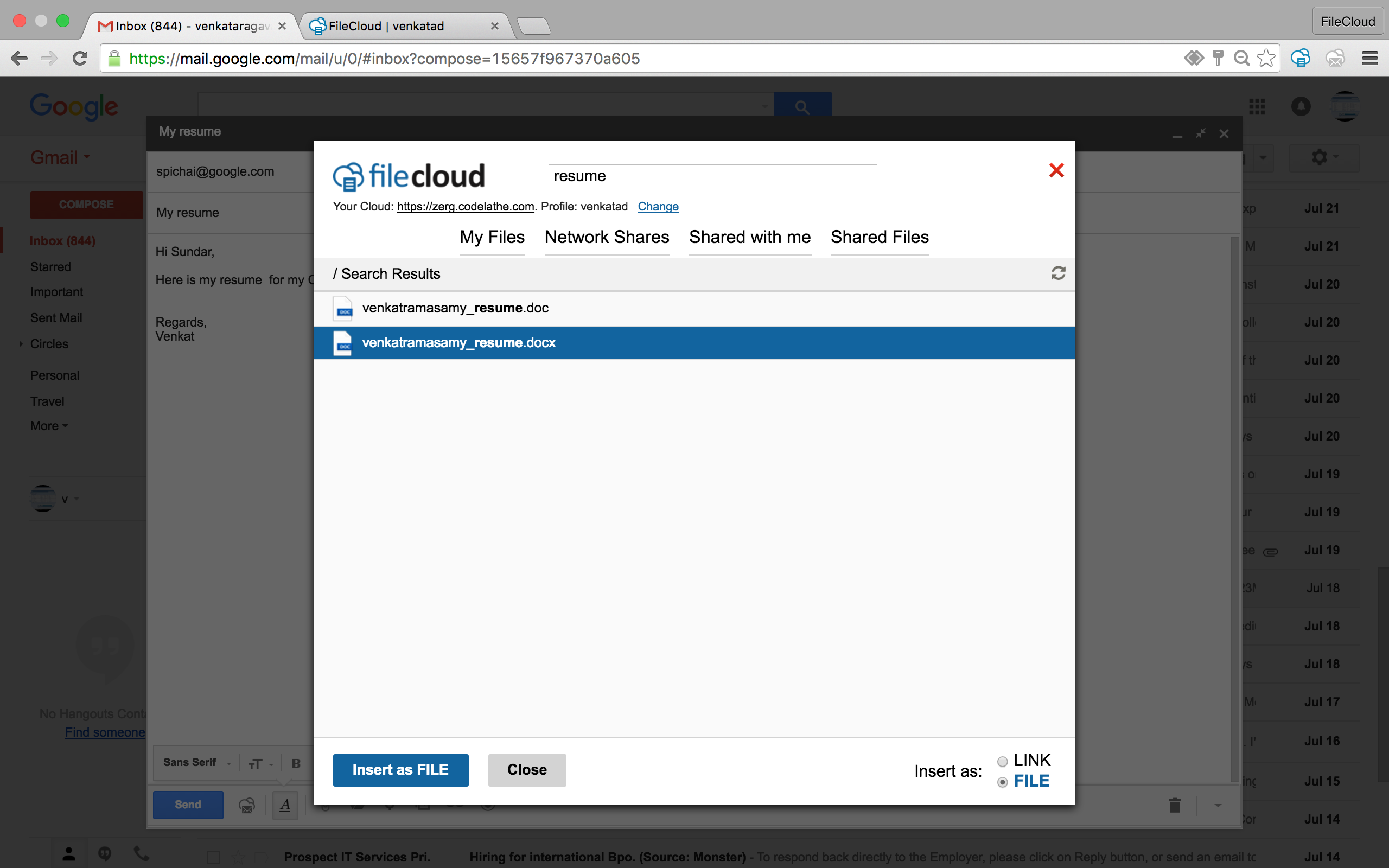Click the Hangouts phone calls icon

tap(141, 854)
